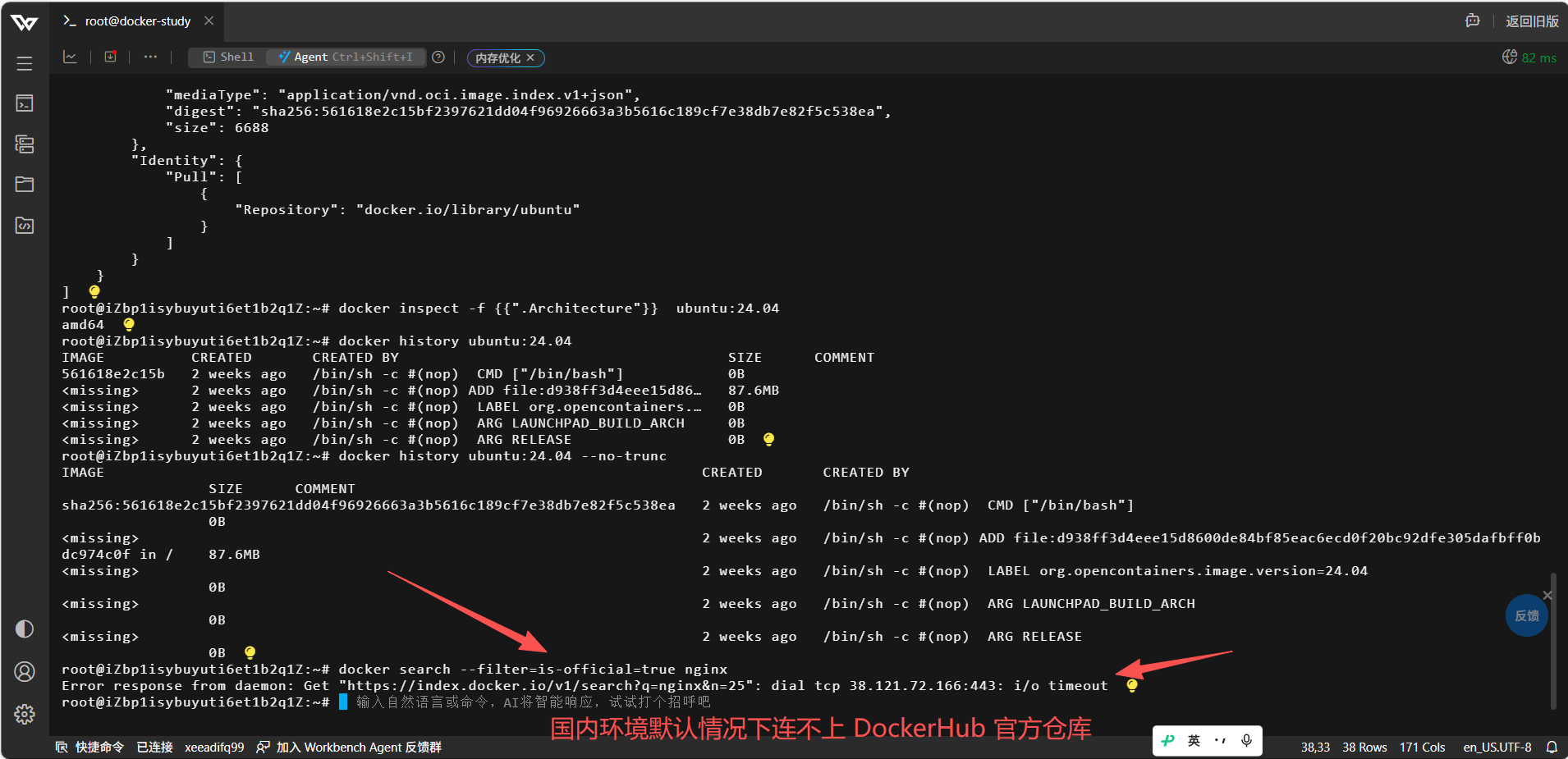The height and width of the screenshot is (759, 1568).
Task: Click the lightbulb hint after amd64 output
Action: (x=129, y=324)
